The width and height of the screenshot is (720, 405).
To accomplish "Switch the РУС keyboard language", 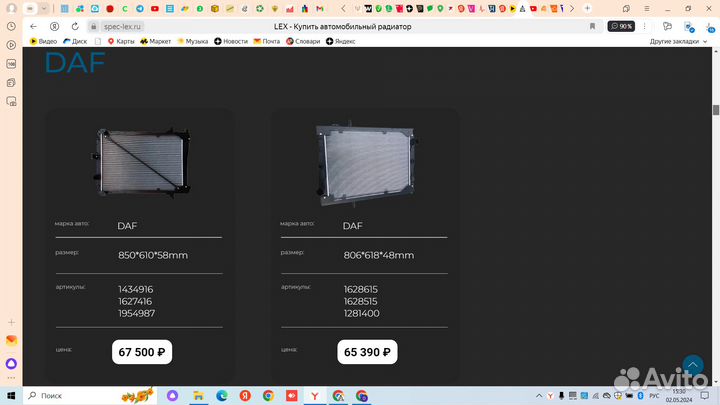I will pyautogui.click(x=654, y=396).
